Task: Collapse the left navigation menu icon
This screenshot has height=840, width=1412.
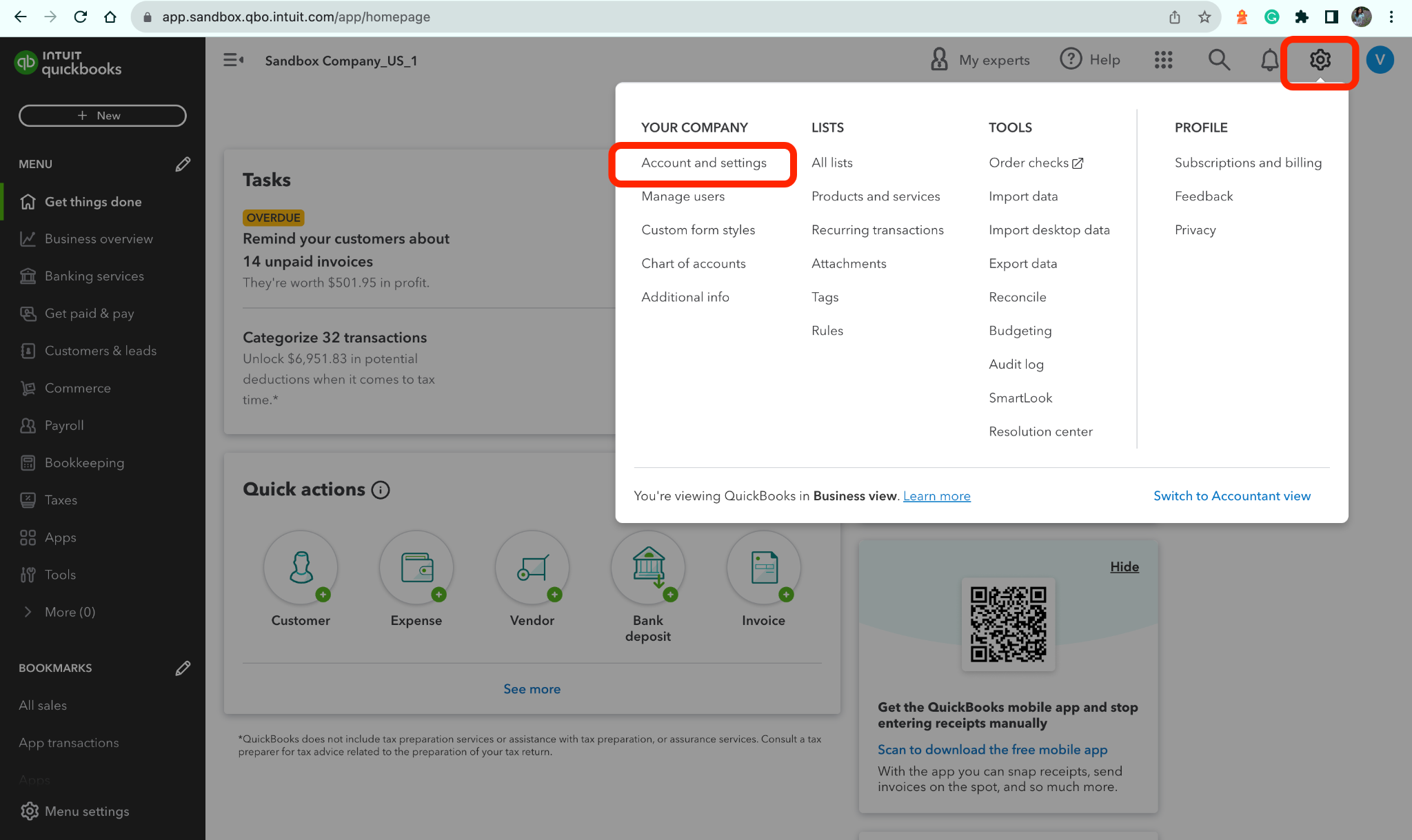Action: point(233,60)
